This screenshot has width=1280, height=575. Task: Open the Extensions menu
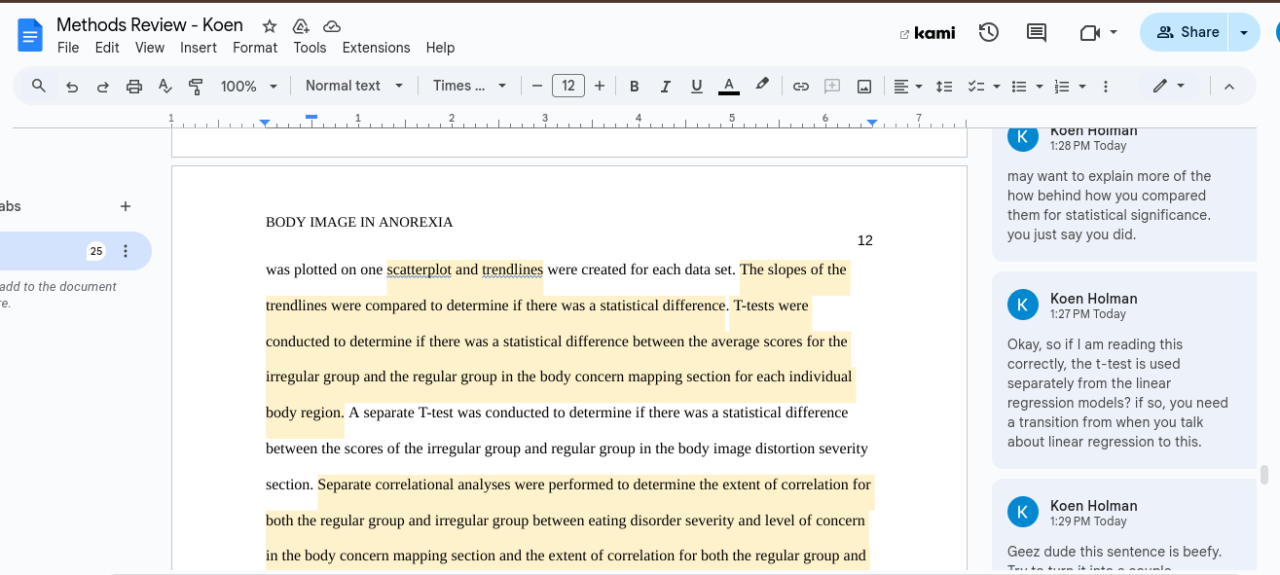coord(375,48)
